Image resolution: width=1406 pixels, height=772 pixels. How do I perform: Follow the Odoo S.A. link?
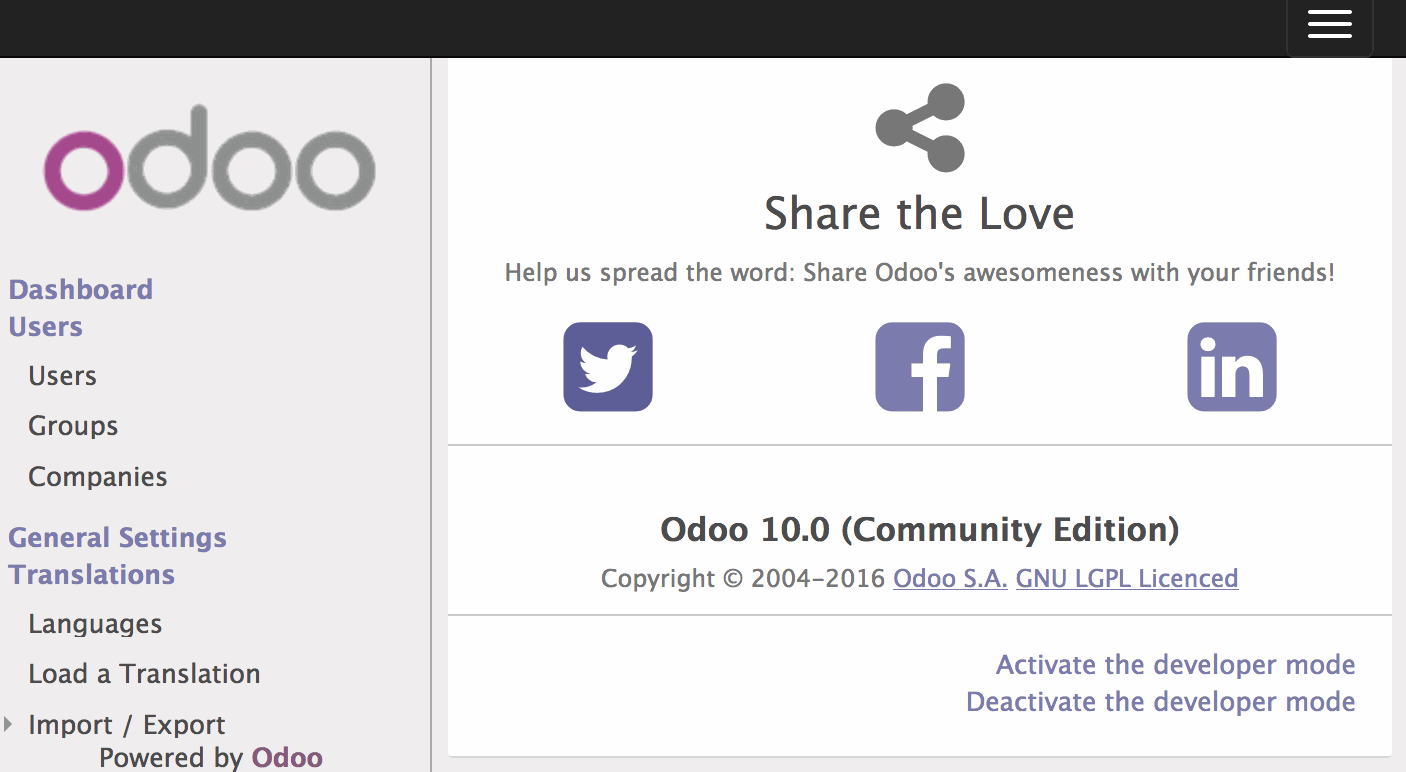(950, 578)
